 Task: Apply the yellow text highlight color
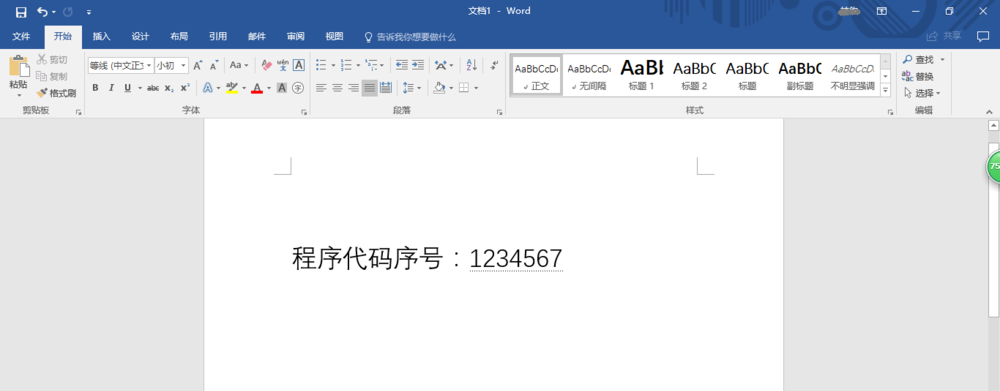[232, 87]
